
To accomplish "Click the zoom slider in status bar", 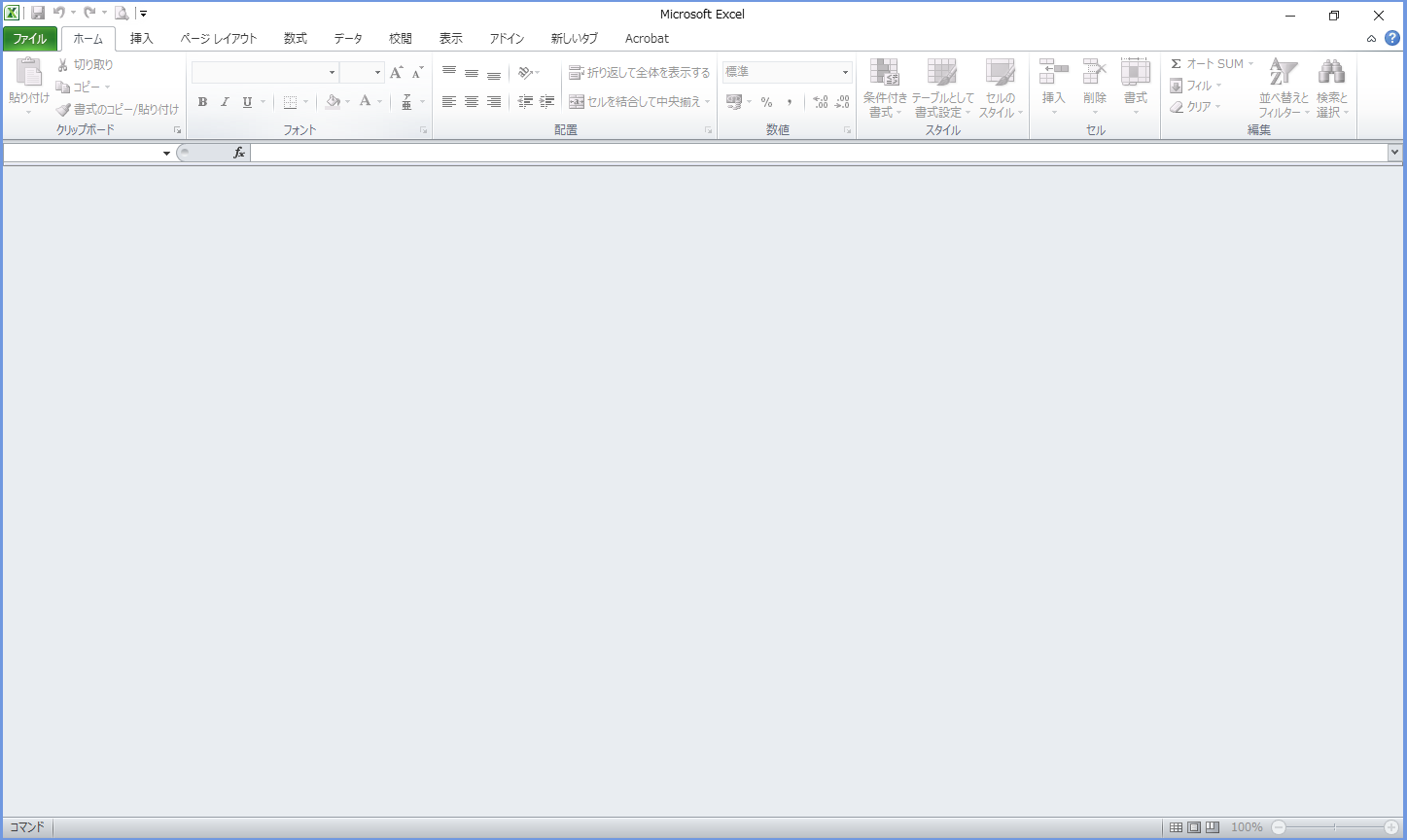I will click(1335, 827).
